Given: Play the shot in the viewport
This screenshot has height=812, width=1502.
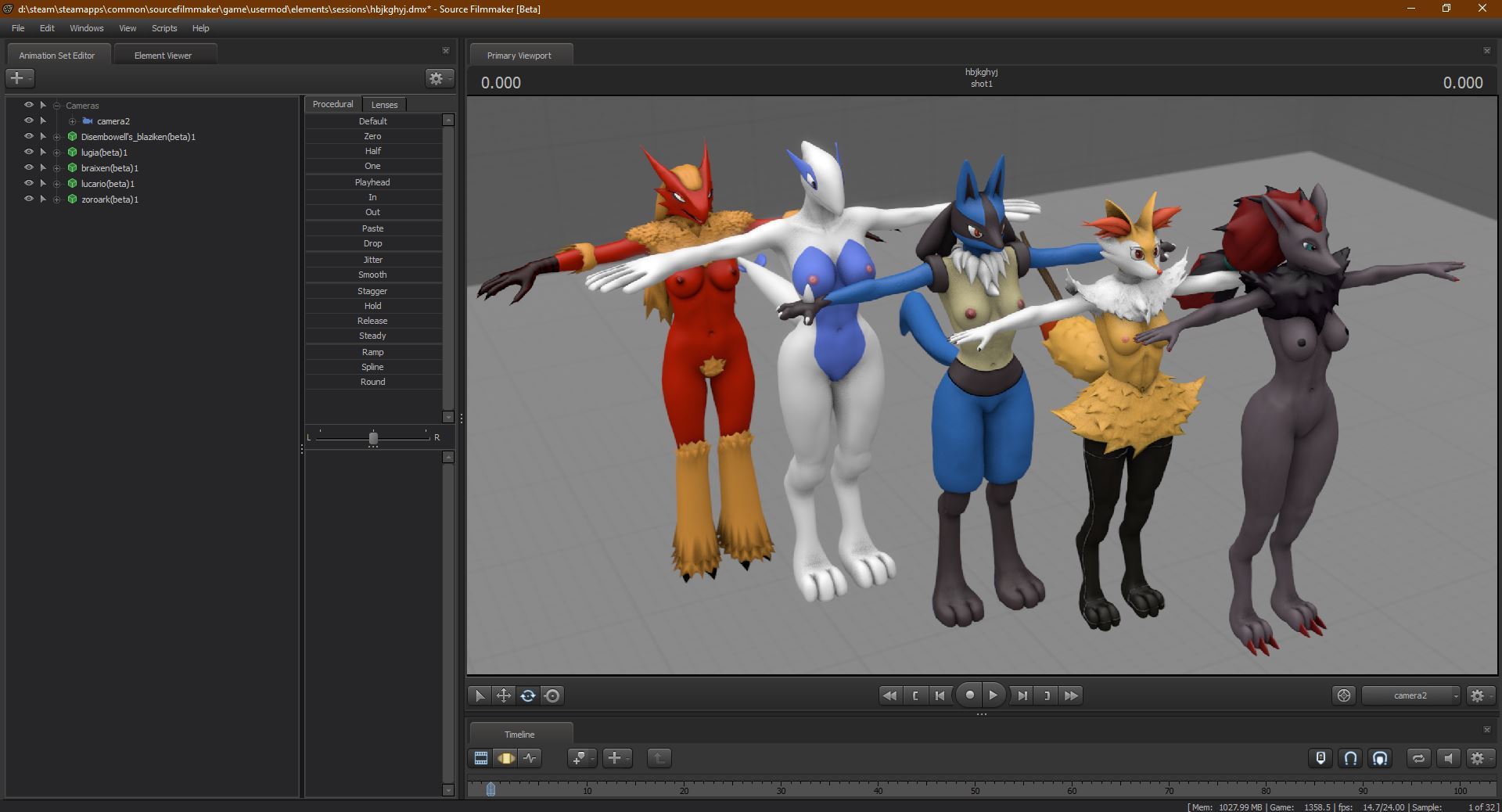Looking at the screenshot, I should 994,695.
